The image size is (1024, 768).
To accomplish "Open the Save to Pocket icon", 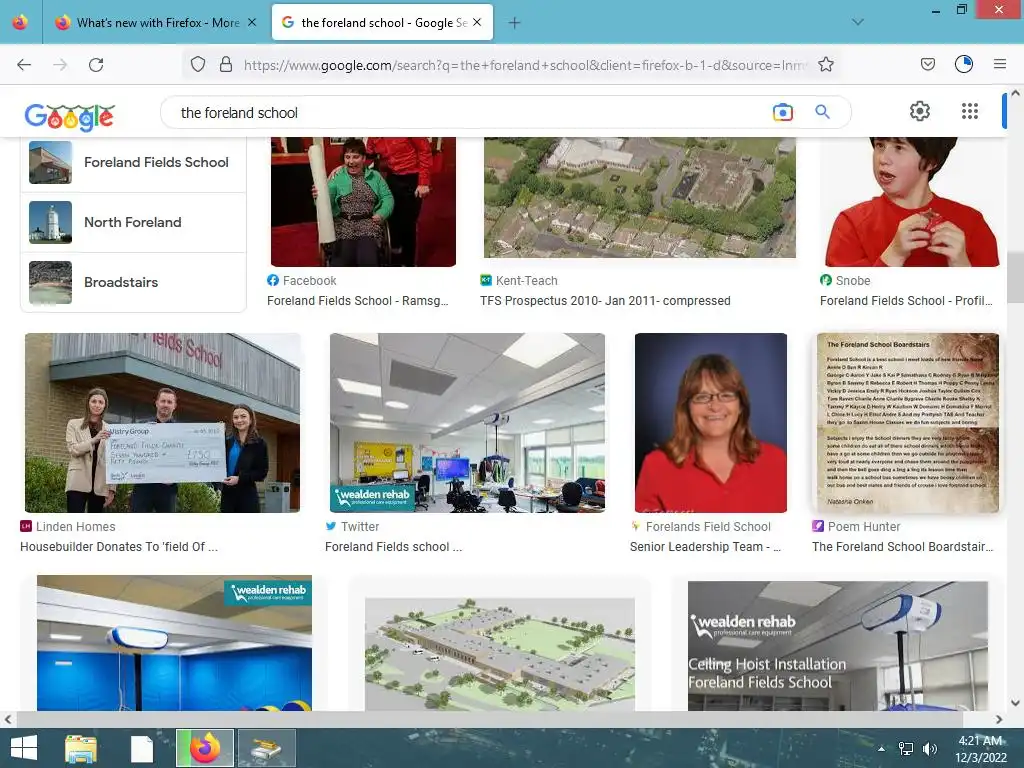I will [927, 64].
